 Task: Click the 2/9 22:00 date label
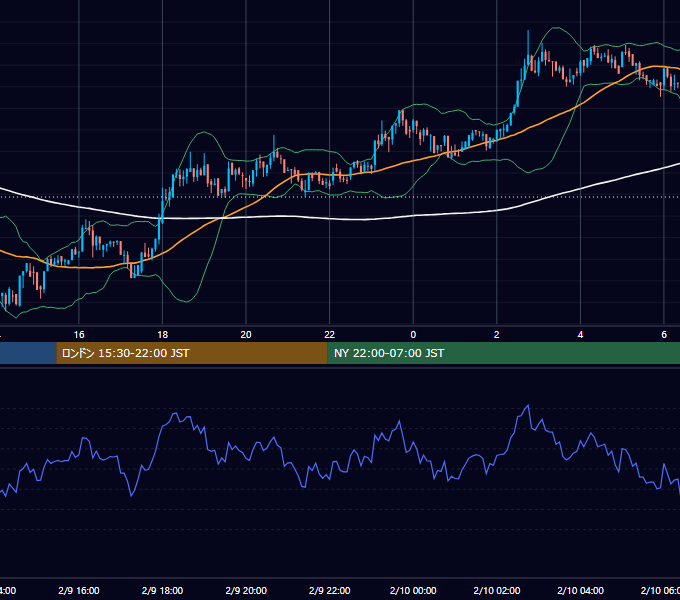pyautogui.click(x=330, y=590)
